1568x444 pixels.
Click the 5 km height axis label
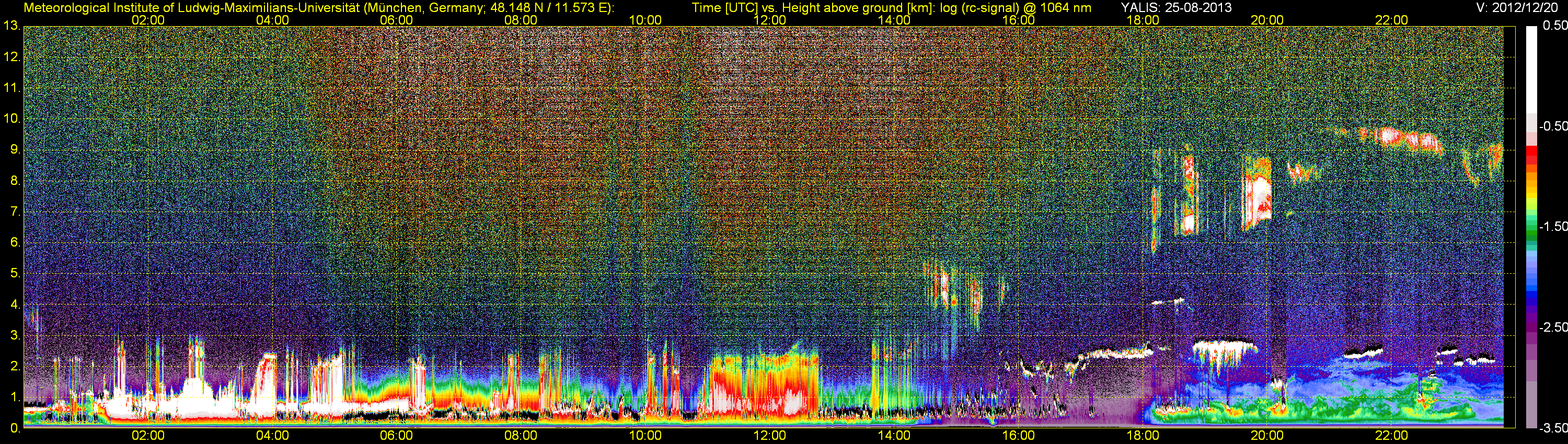pyautogui.click(x=15, y=273)
